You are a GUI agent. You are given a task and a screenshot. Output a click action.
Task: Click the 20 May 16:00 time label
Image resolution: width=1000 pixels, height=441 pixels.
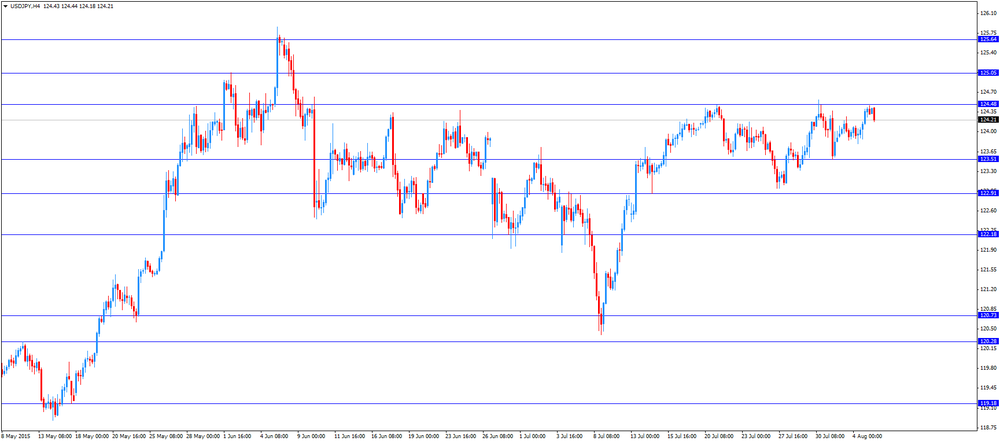[x=128, y=437]
